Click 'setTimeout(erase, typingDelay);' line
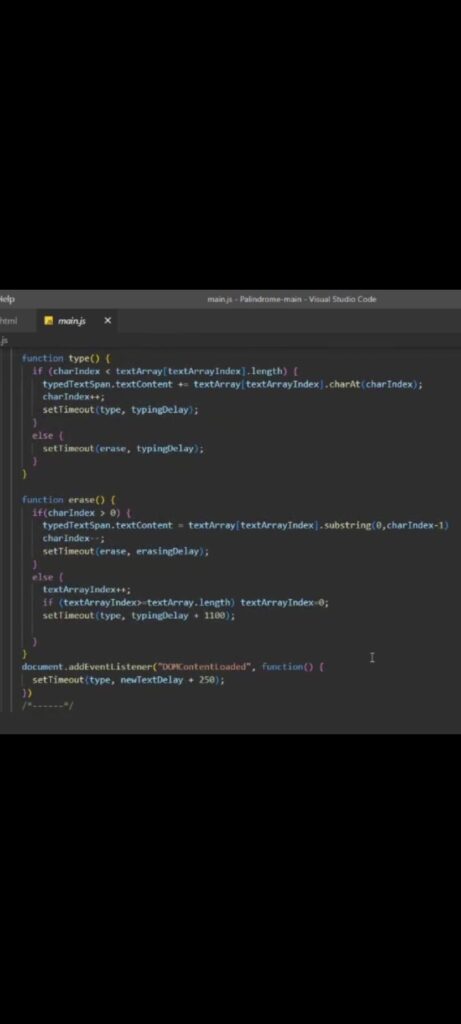The height and width of the screenshot is (1024, 461). coord(123,449)
